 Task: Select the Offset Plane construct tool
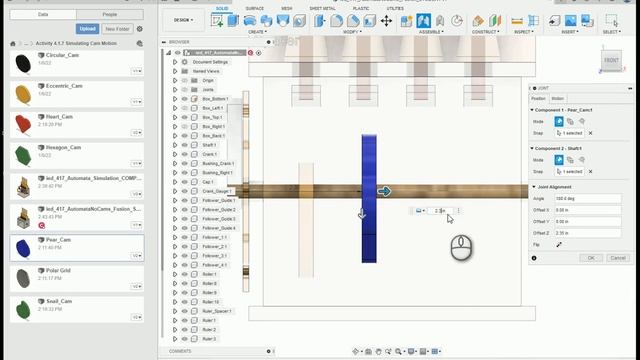(x=478, y=20)
